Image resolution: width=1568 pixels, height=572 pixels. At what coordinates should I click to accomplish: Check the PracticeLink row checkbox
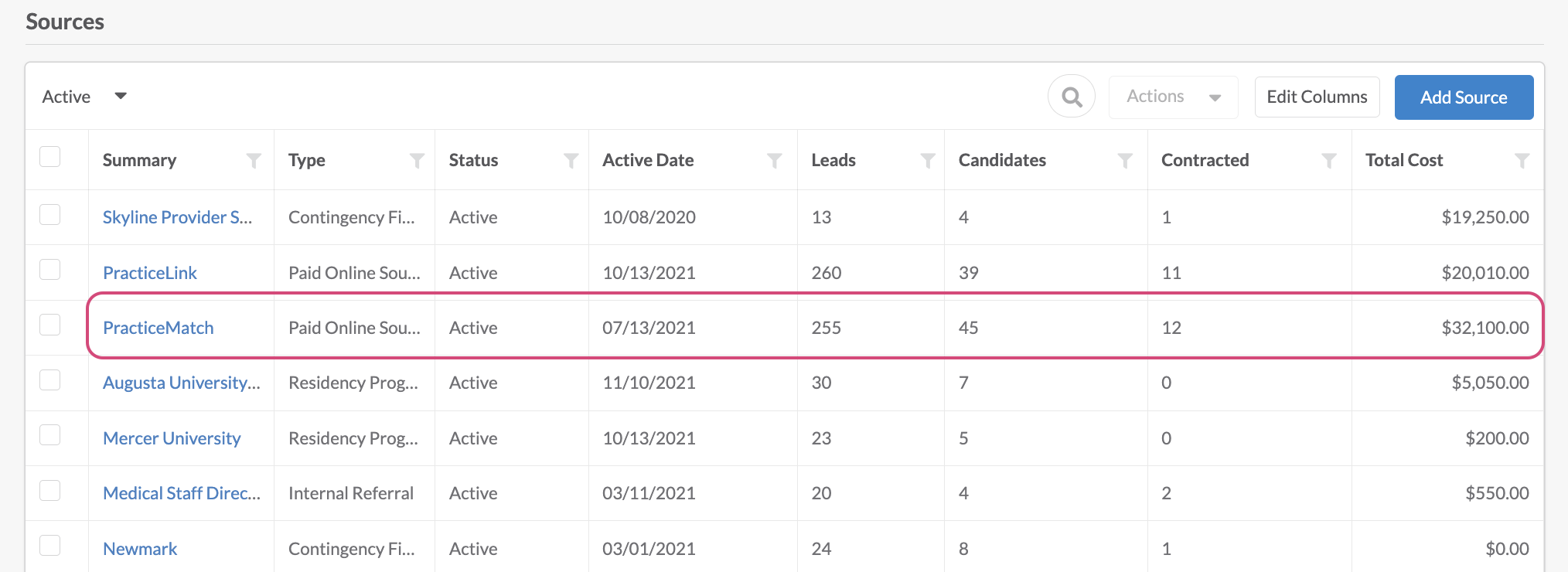point(50,269)
